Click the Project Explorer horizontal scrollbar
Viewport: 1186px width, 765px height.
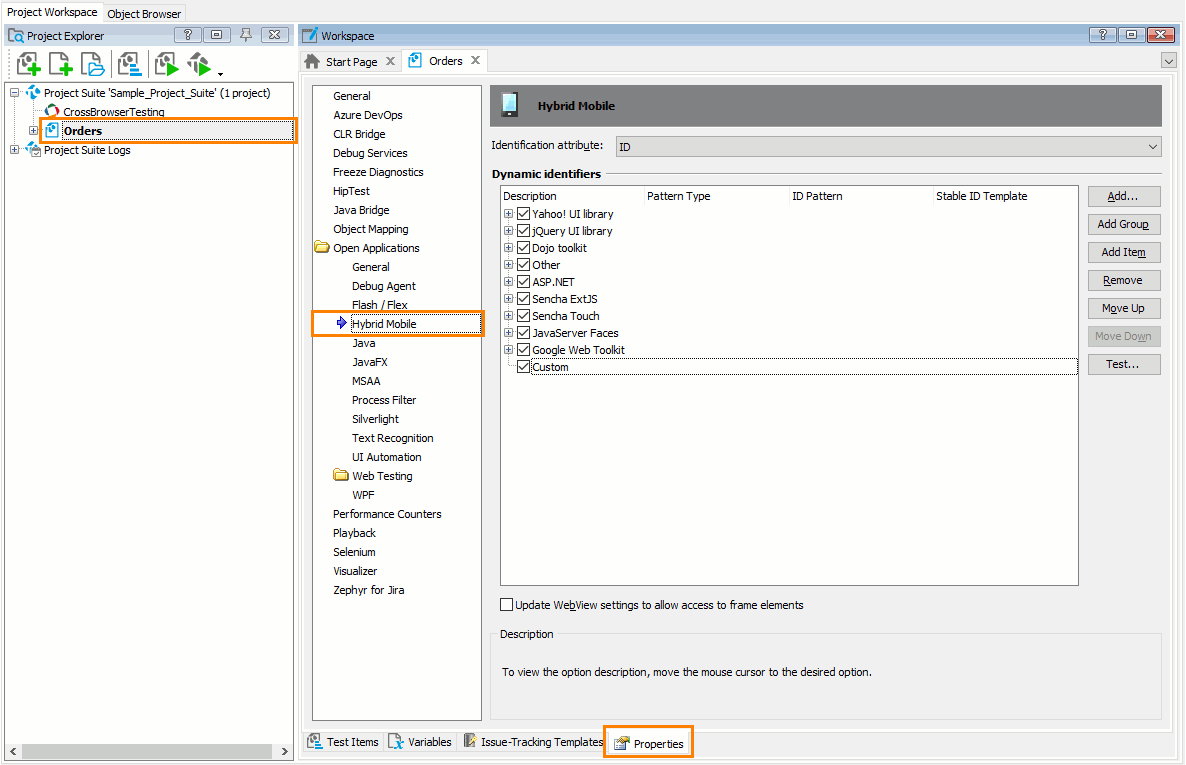[x=146, y=751]
